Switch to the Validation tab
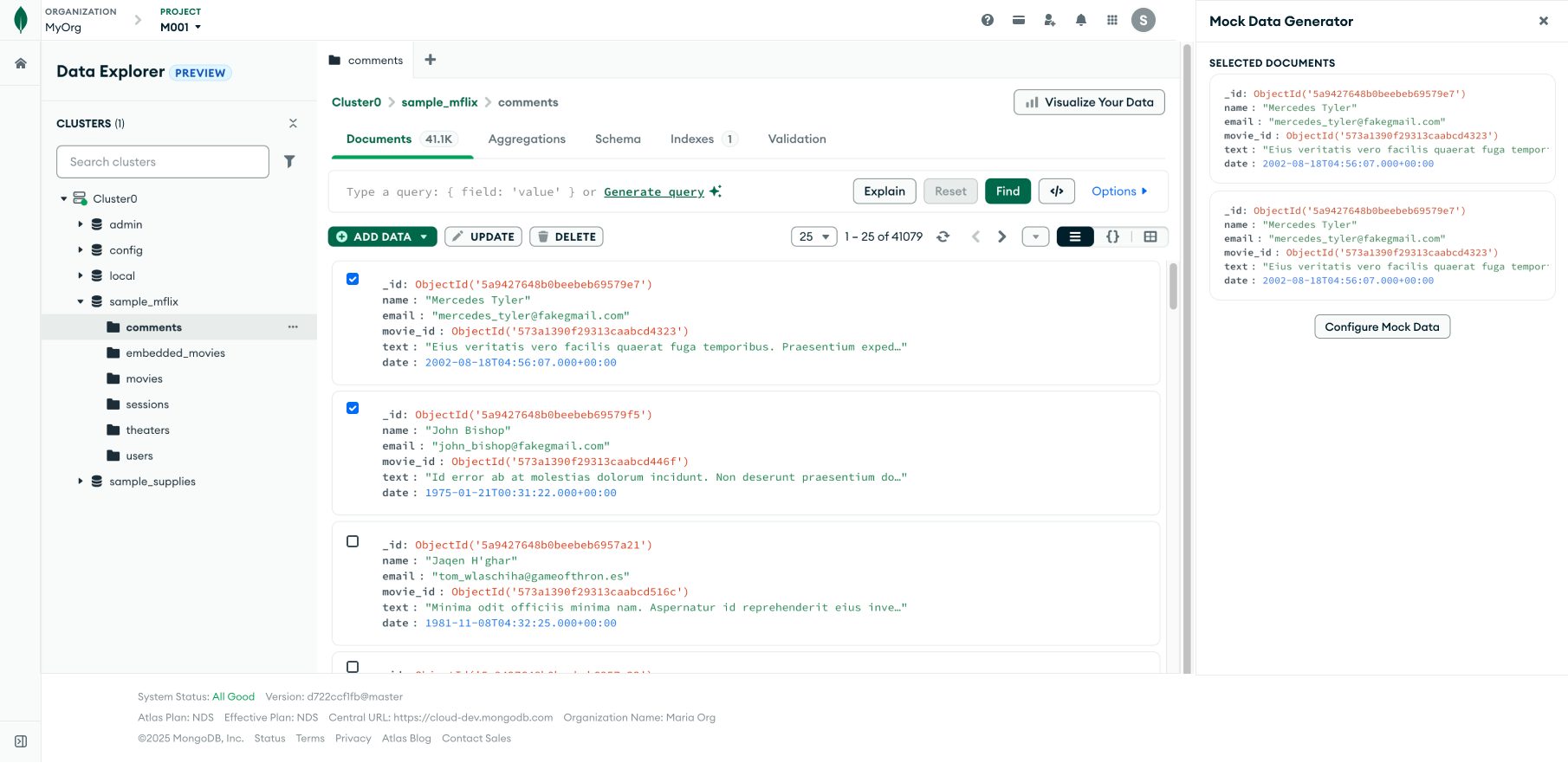This screenshot has height=763, width=1568. point(797,139)
